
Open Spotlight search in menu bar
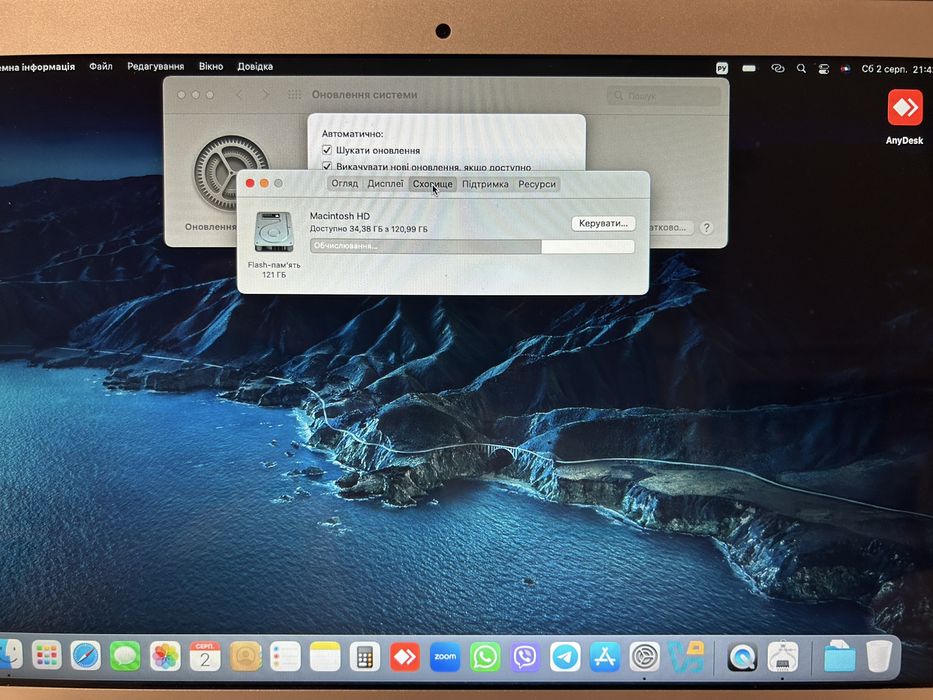[801, 68]
